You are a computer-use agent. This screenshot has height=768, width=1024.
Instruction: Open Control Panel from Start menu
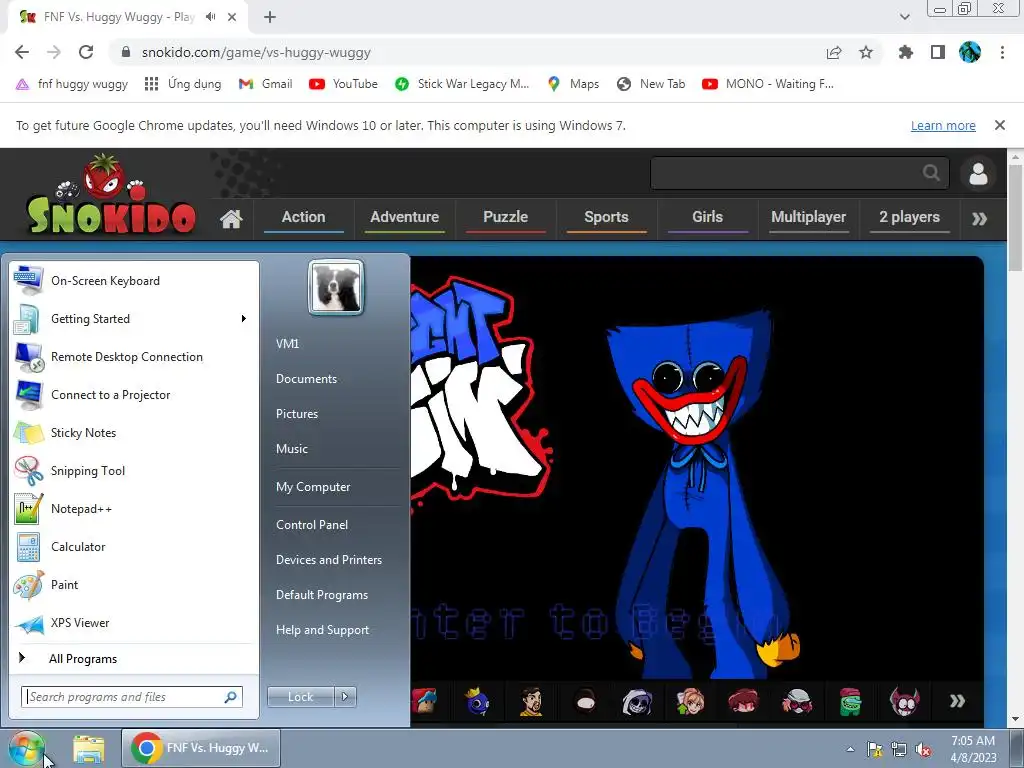point(312,525)
